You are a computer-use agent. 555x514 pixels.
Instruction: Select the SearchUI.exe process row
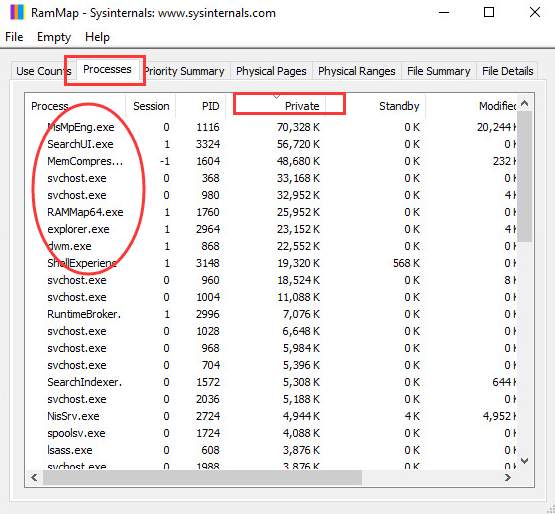(271, 144)
